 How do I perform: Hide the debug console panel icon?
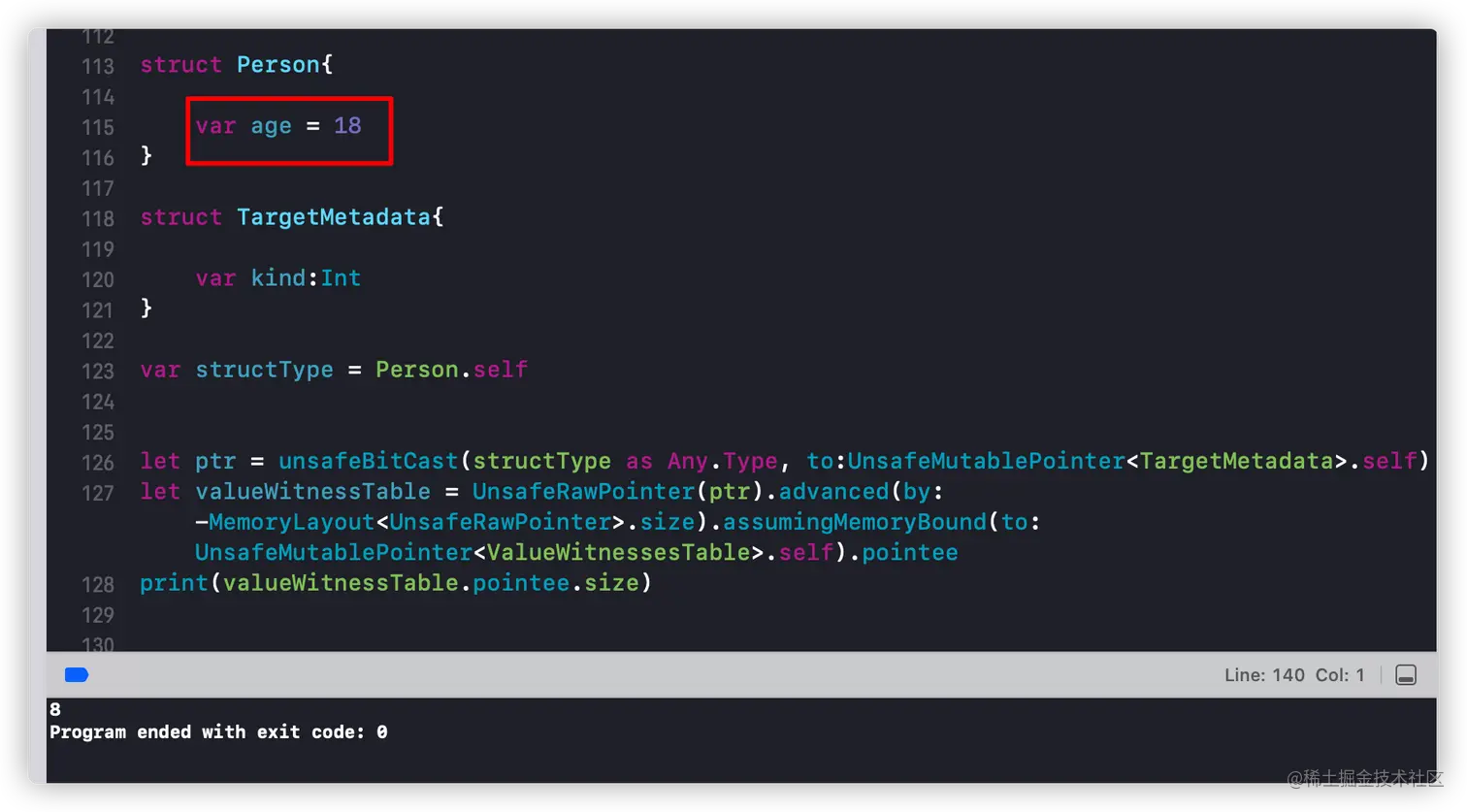pos(1406,675)
